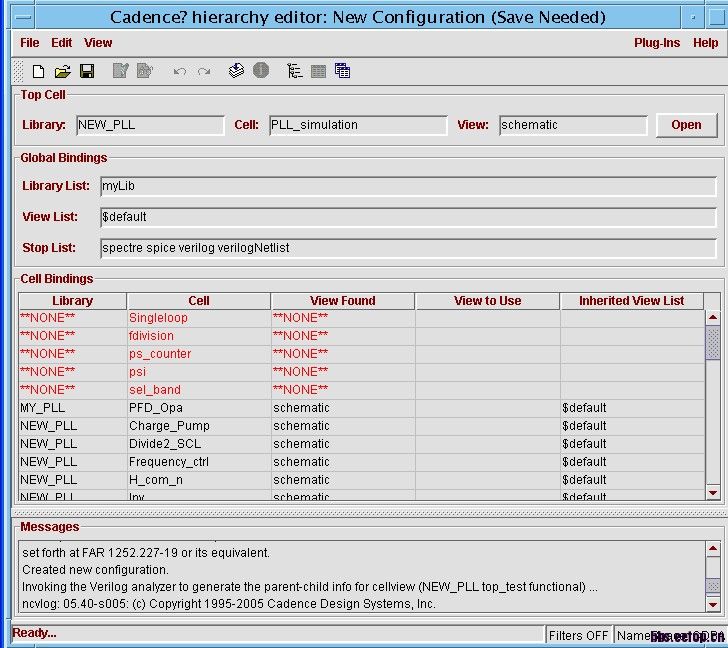Click View to Use cell for Charge_Pump

click(488, 426)
